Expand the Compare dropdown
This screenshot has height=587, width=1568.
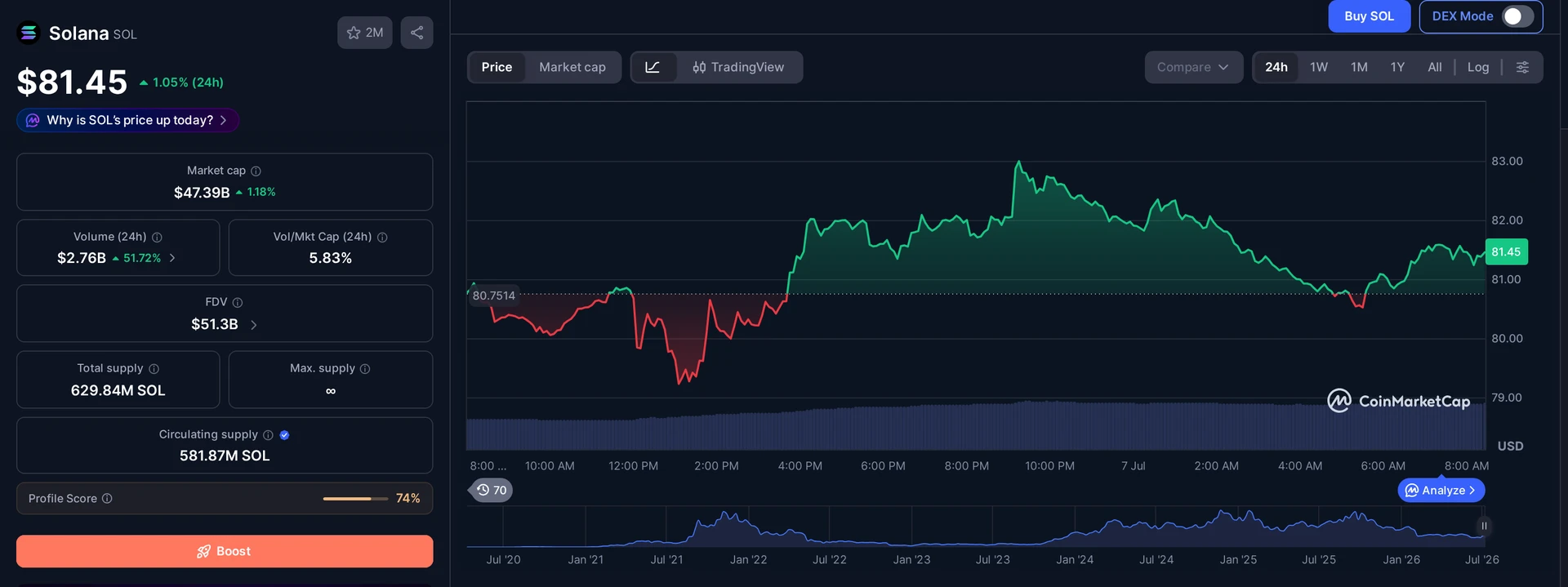1193,67
